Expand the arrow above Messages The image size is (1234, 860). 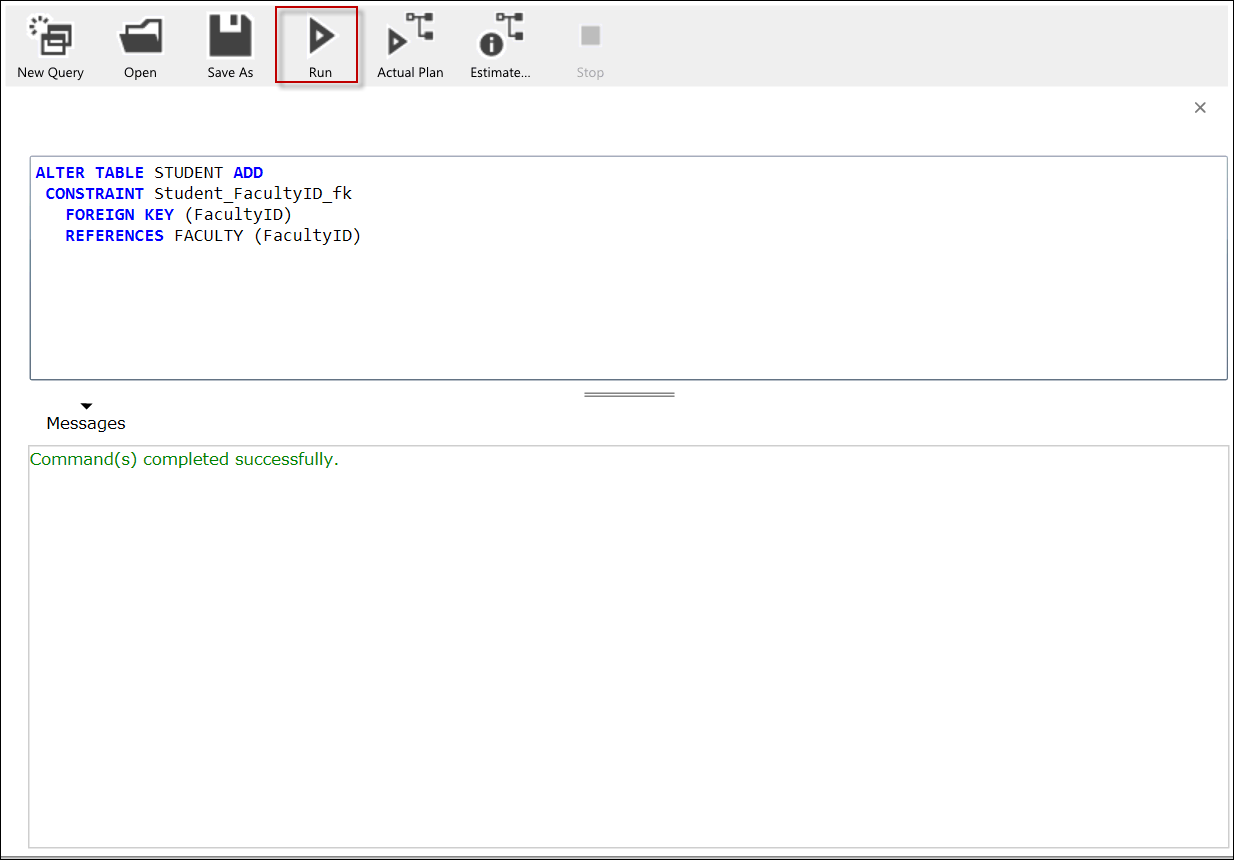click(86, 406)
